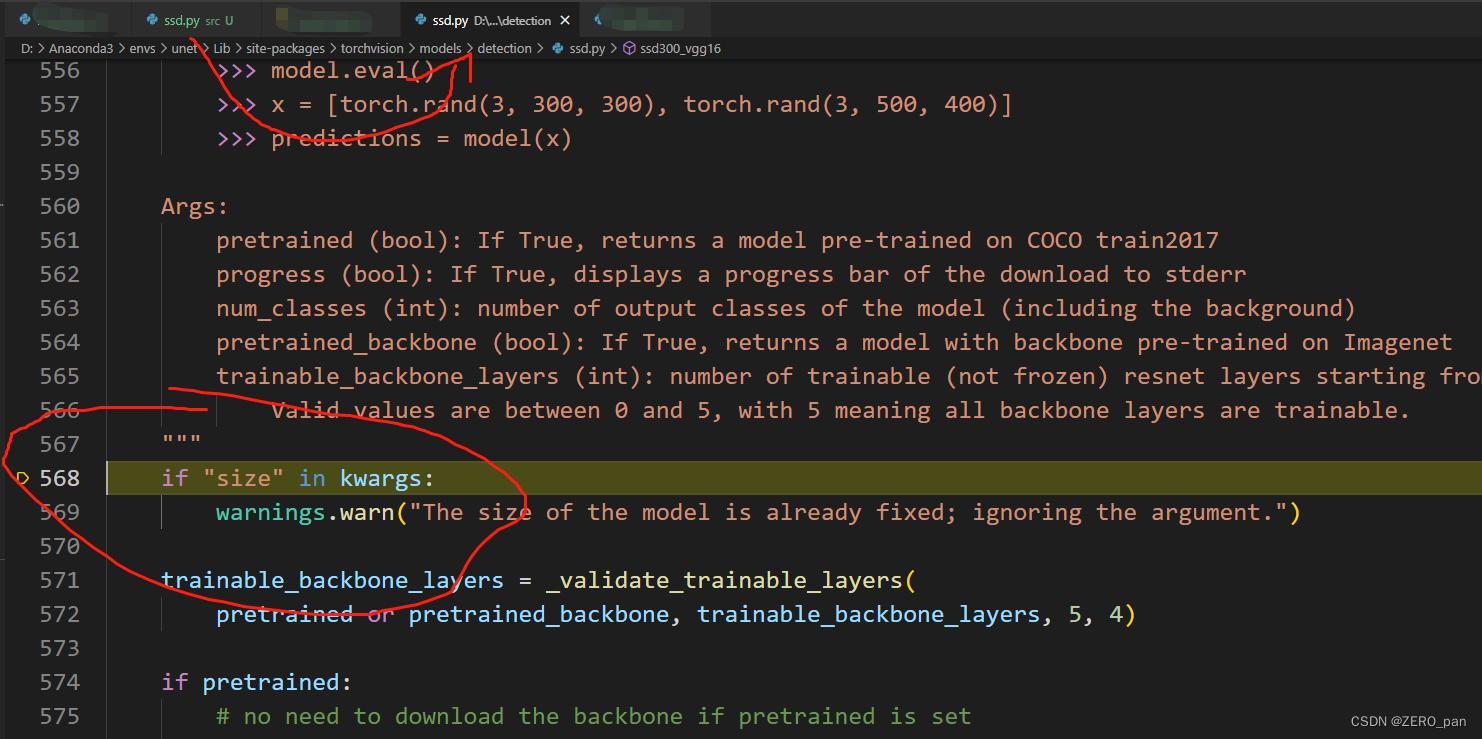
Task: Click the ssd300_vgg16 cube symbol icon
Action: [629, 48]
